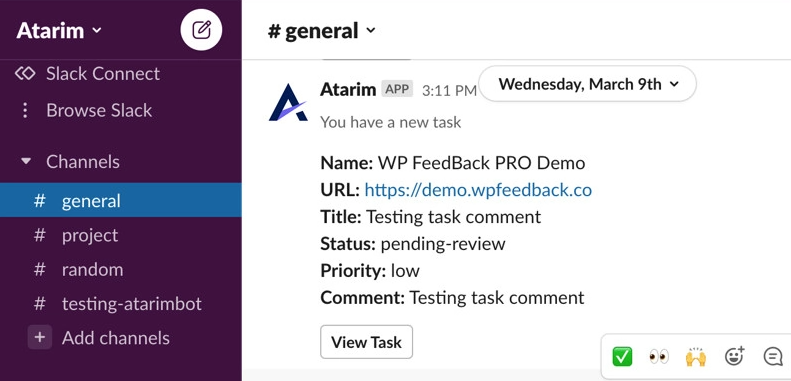Click the plus icon beside Add channels
791x381 pixels.
40,338
